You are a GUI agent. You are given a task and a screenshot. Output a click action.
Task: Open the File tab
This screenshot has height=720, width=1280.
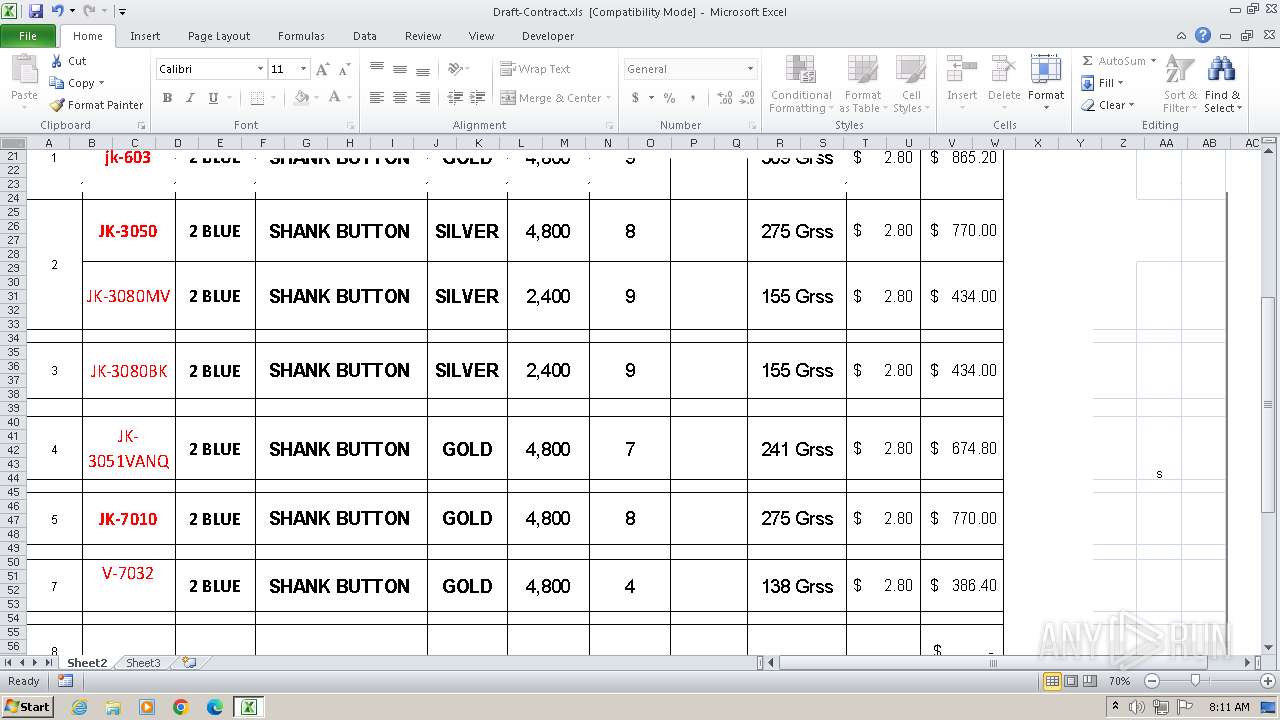coord(28,36)
